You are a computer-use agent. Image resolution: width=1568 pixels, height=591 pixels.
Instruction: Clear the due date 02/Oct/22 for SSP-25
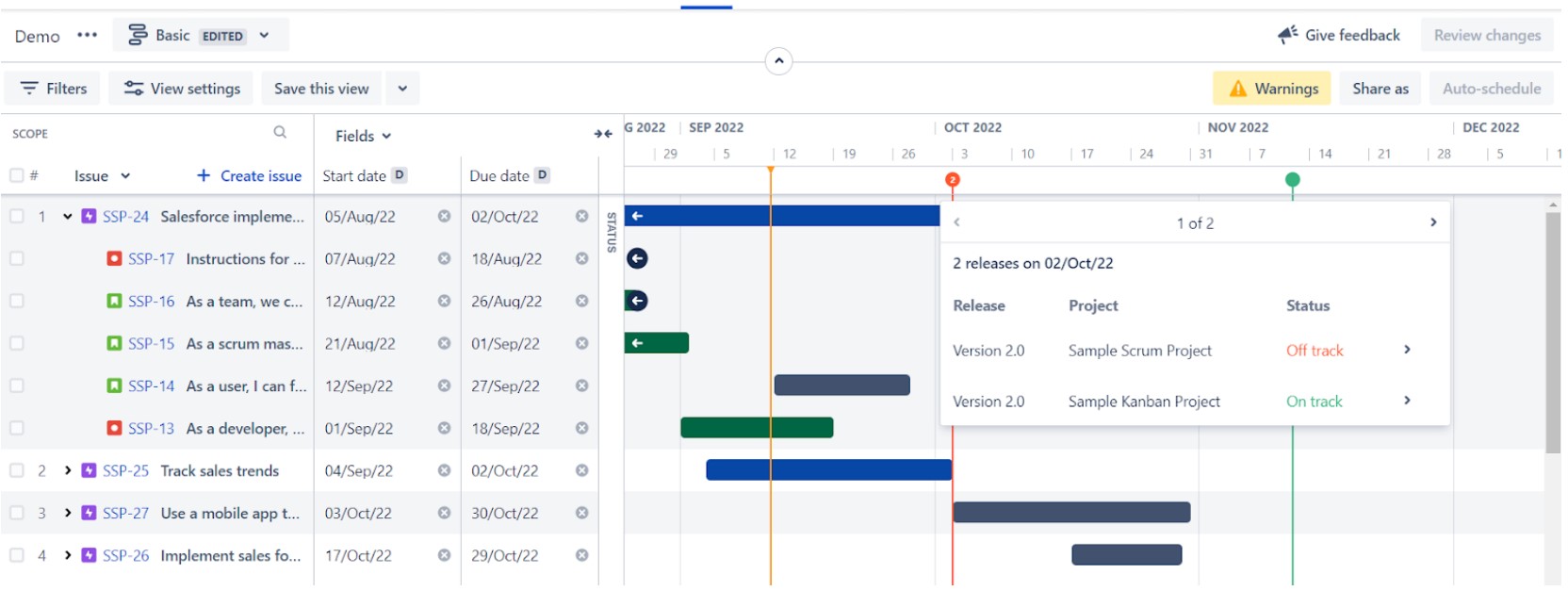(581, 470)
